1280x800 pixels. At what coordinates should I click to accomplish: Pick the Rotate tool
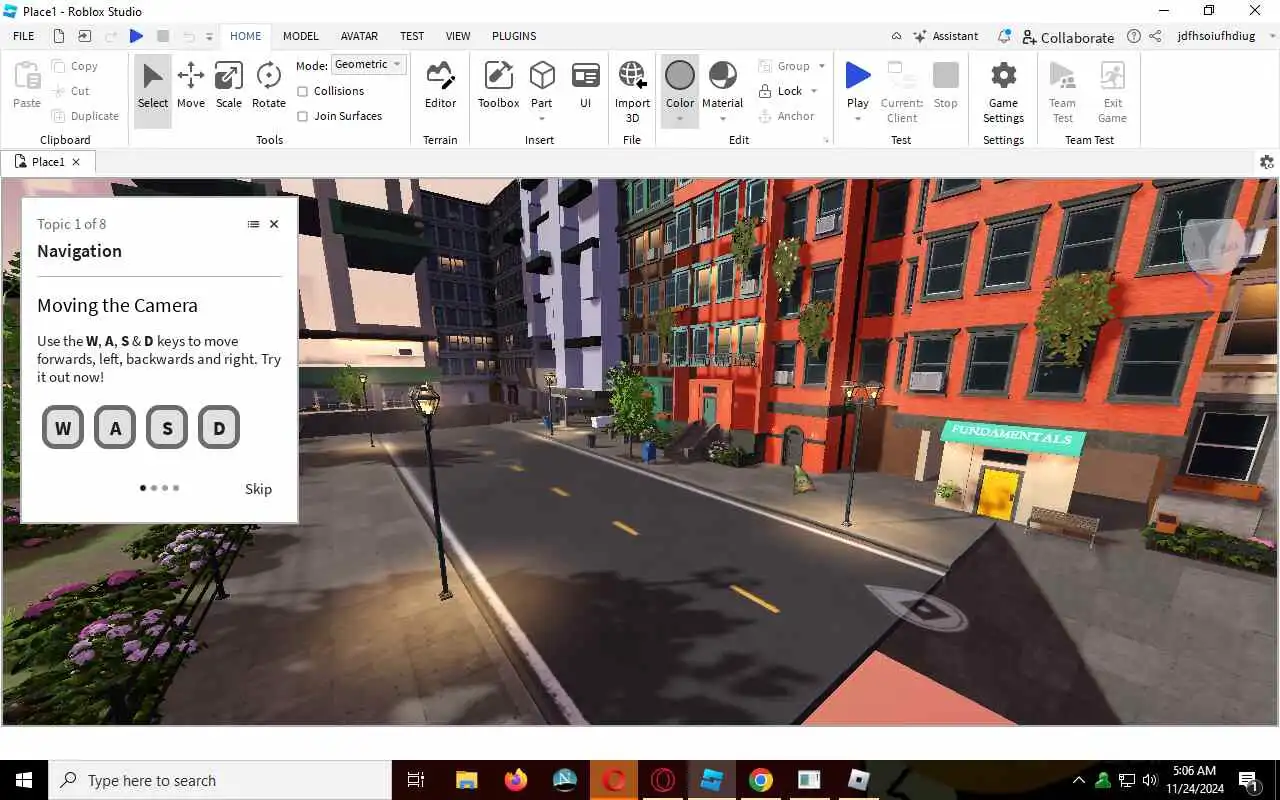click(x=268, y=86)
